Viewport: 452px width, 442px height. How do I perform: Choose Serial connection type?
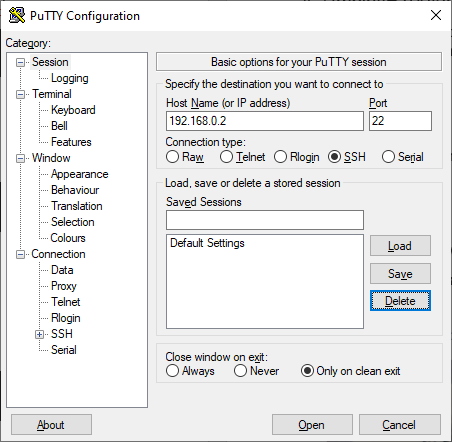click(x=388, y=157)
